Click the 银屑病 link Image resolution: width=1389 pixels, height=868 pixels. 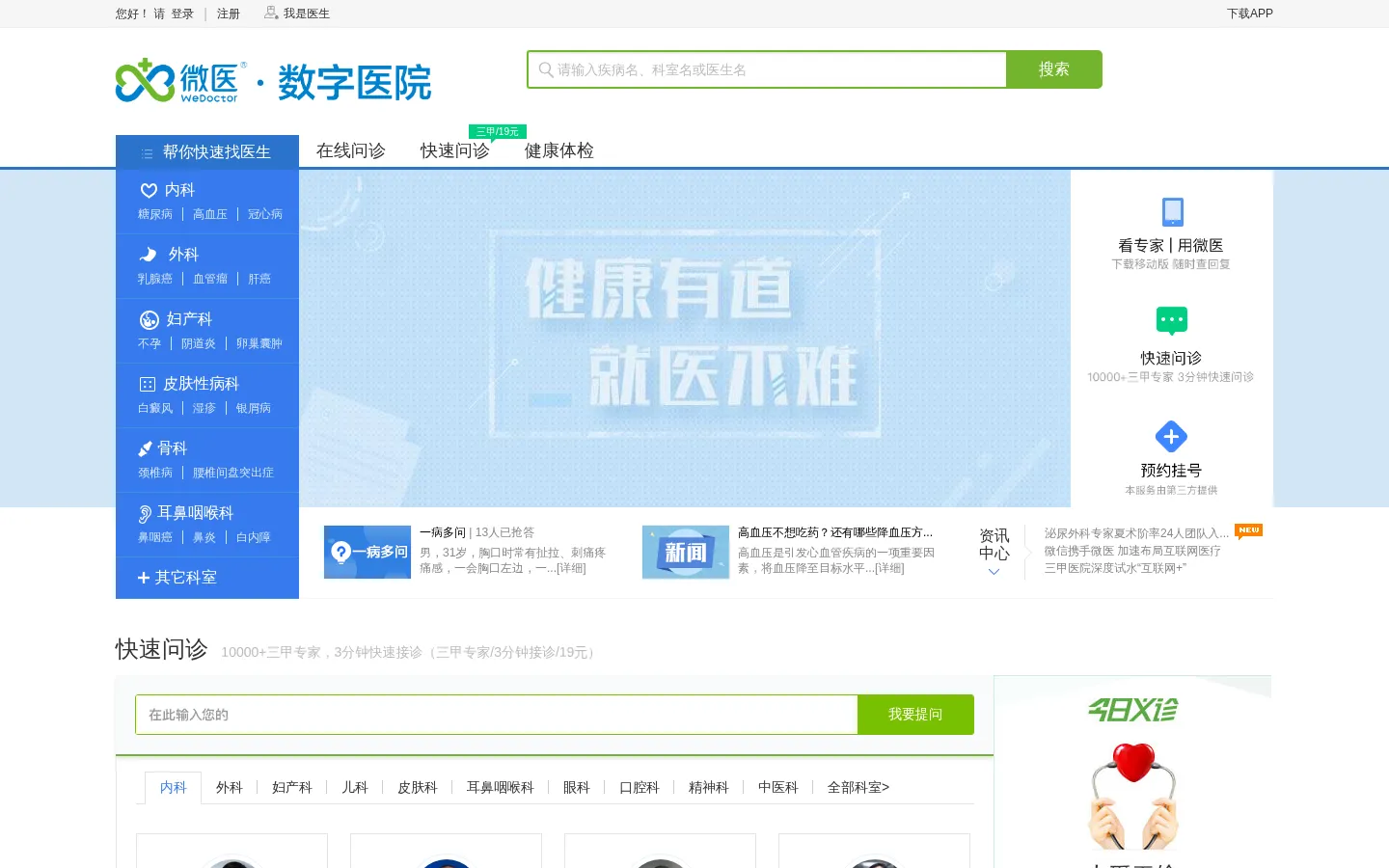click(254, 408)
